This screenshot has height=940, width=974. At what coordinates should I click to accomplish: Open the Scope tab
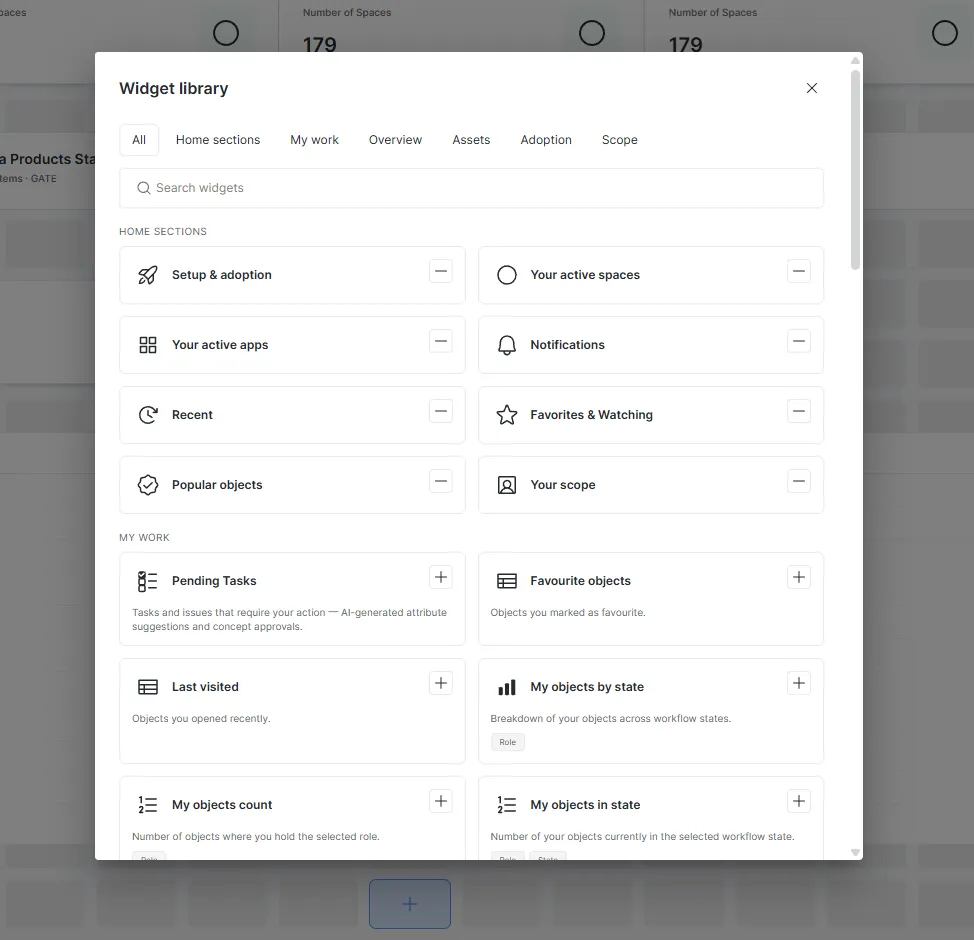click(x=619, y=140)
